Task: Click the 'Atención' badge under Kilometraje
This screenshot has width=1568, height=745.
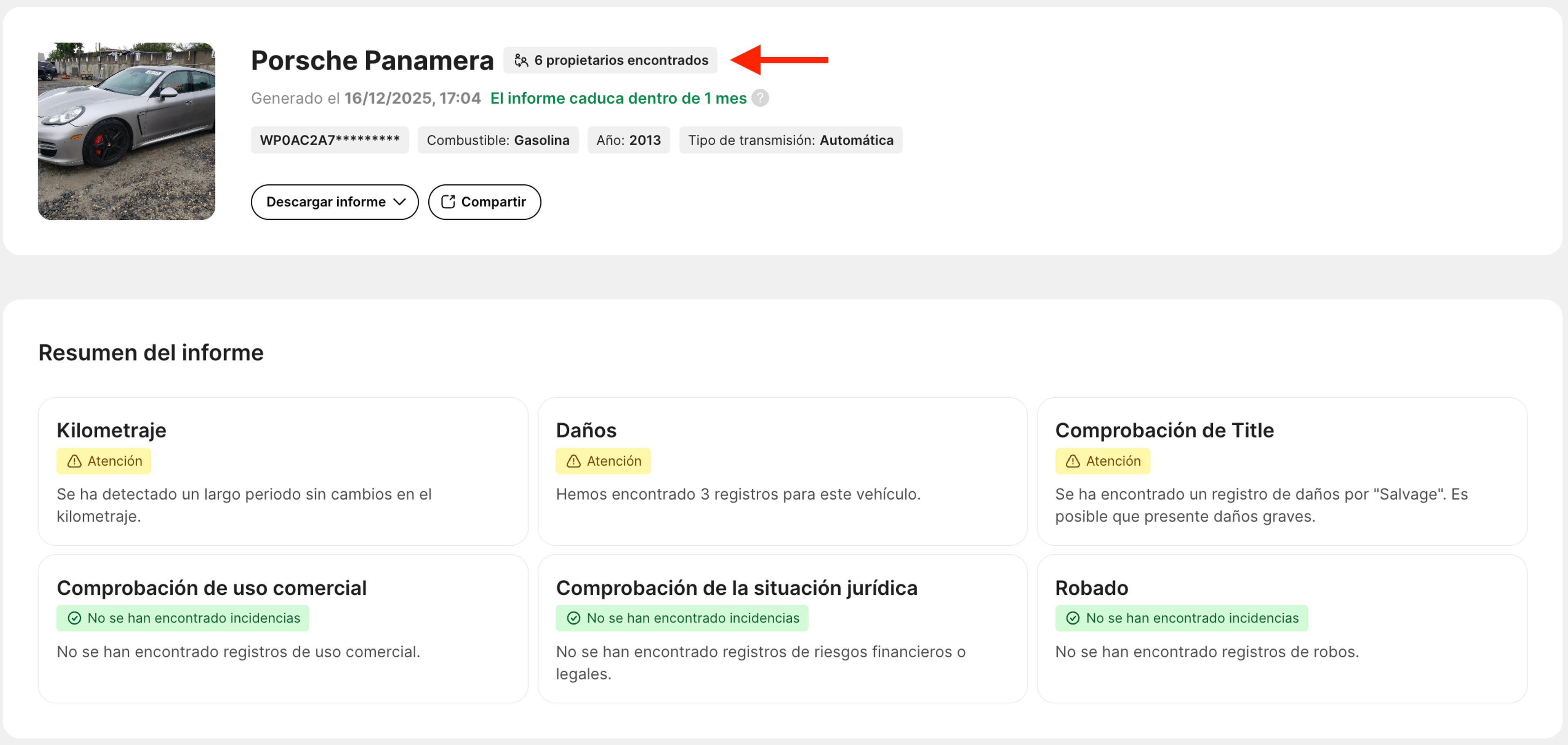Action: tap(103, 462)
